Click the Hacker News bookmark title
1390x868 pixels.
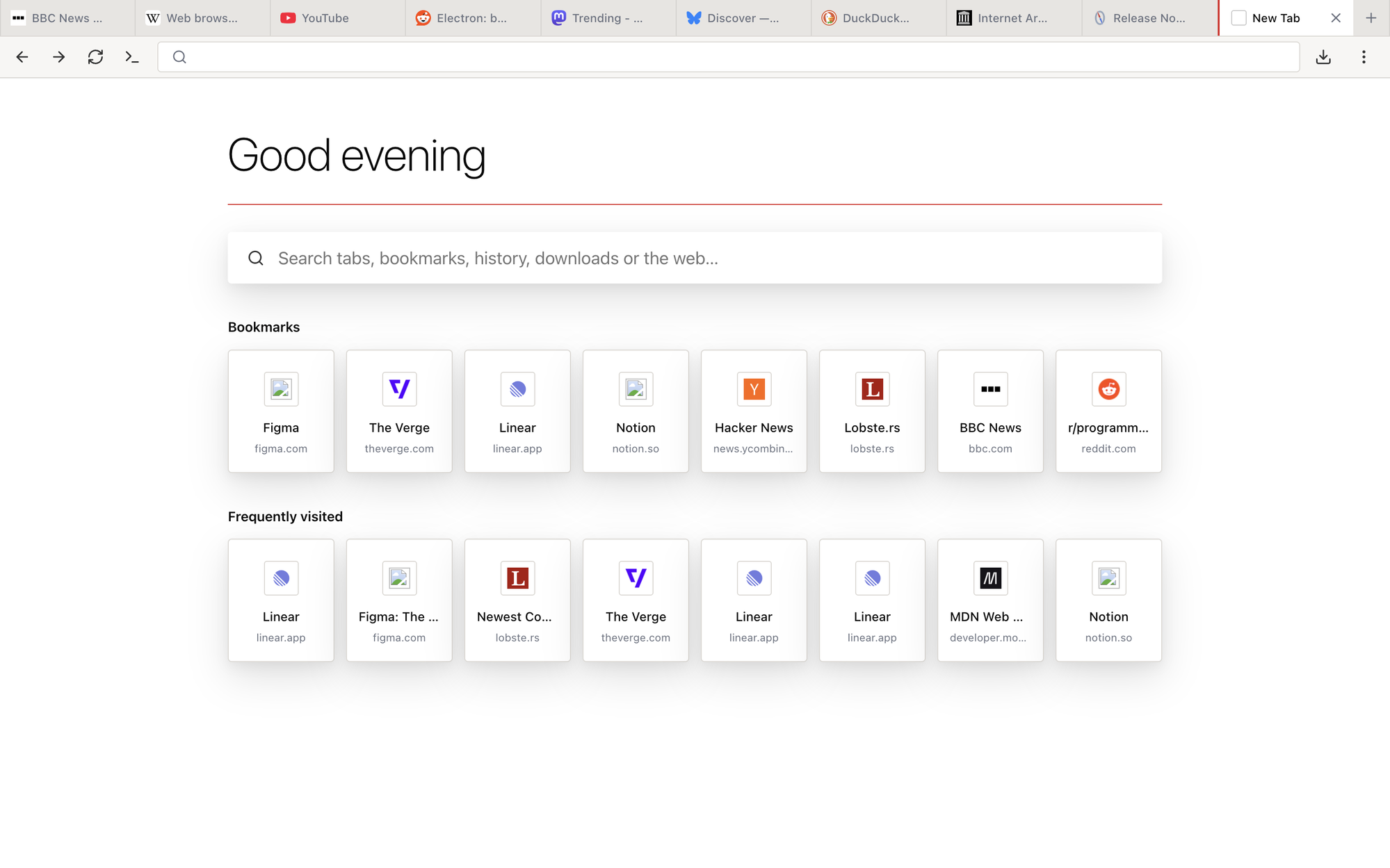click(754, 427)
